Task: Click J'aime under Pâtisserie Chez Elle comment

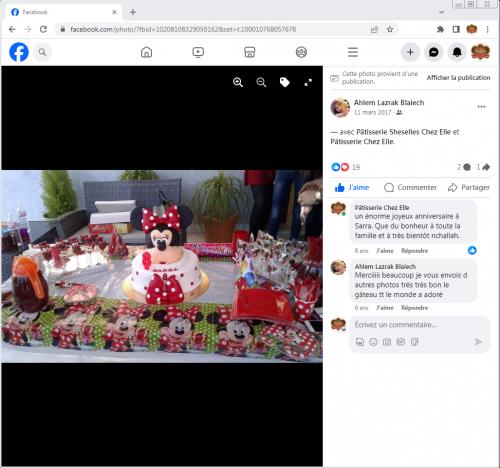Action: (385, 251)
